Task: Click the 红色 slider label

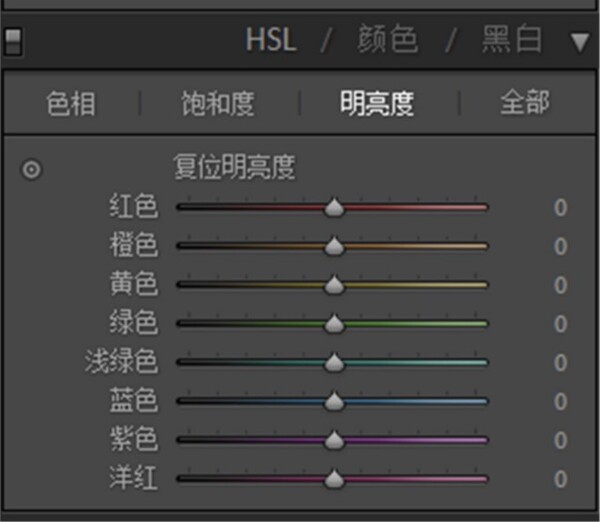Action: tap(134, 206)
